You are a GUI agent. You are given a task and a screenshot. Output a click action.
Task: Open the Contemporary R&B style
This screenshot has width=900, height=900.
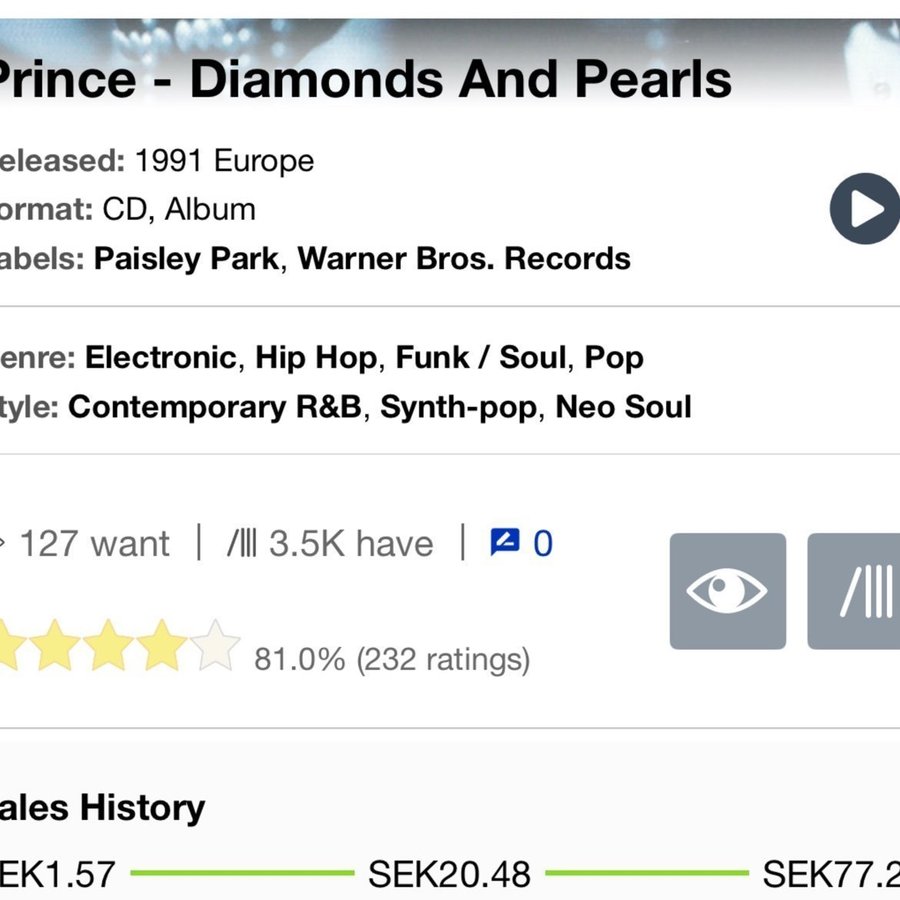tap(214, 407)
